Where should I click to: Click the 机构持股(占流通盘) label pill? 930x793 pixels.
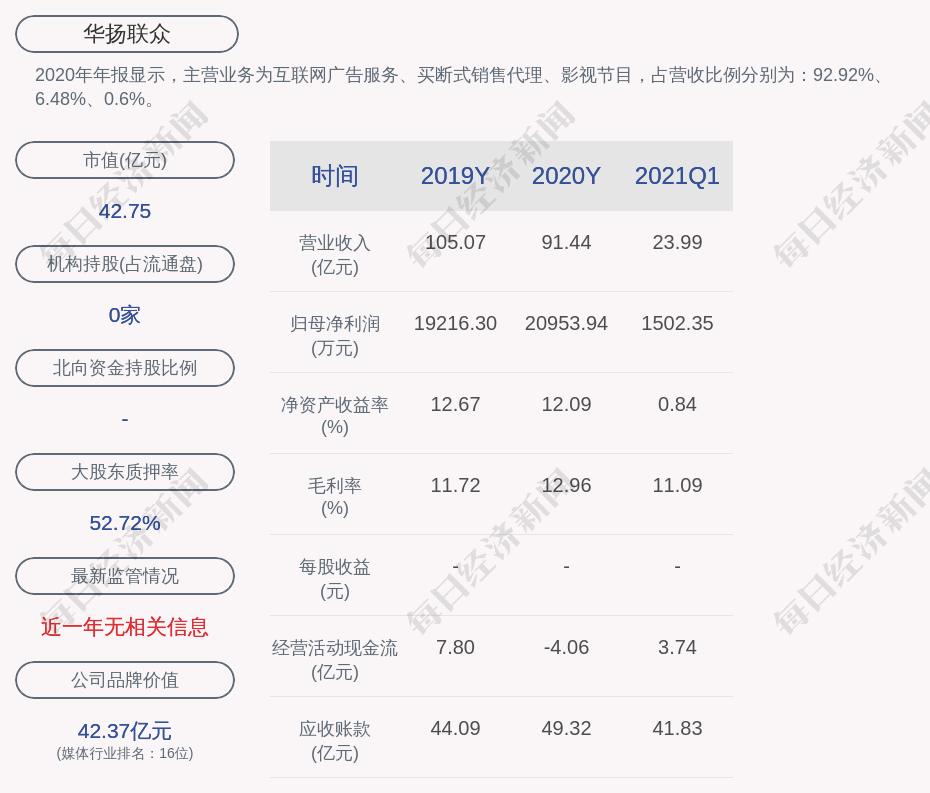point(125,264)
